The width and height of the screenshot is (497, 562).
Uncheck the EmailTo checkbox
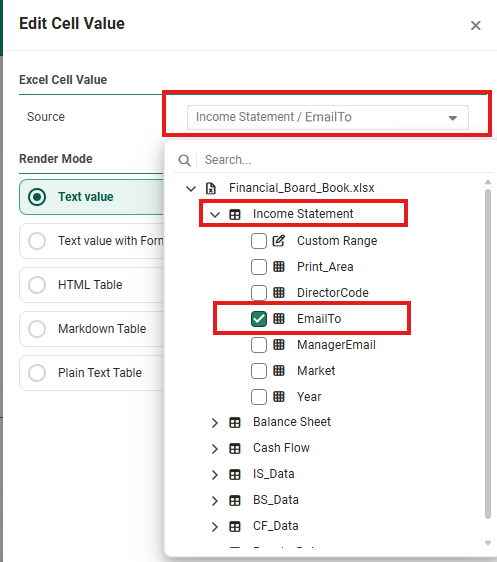click(259, 319)
